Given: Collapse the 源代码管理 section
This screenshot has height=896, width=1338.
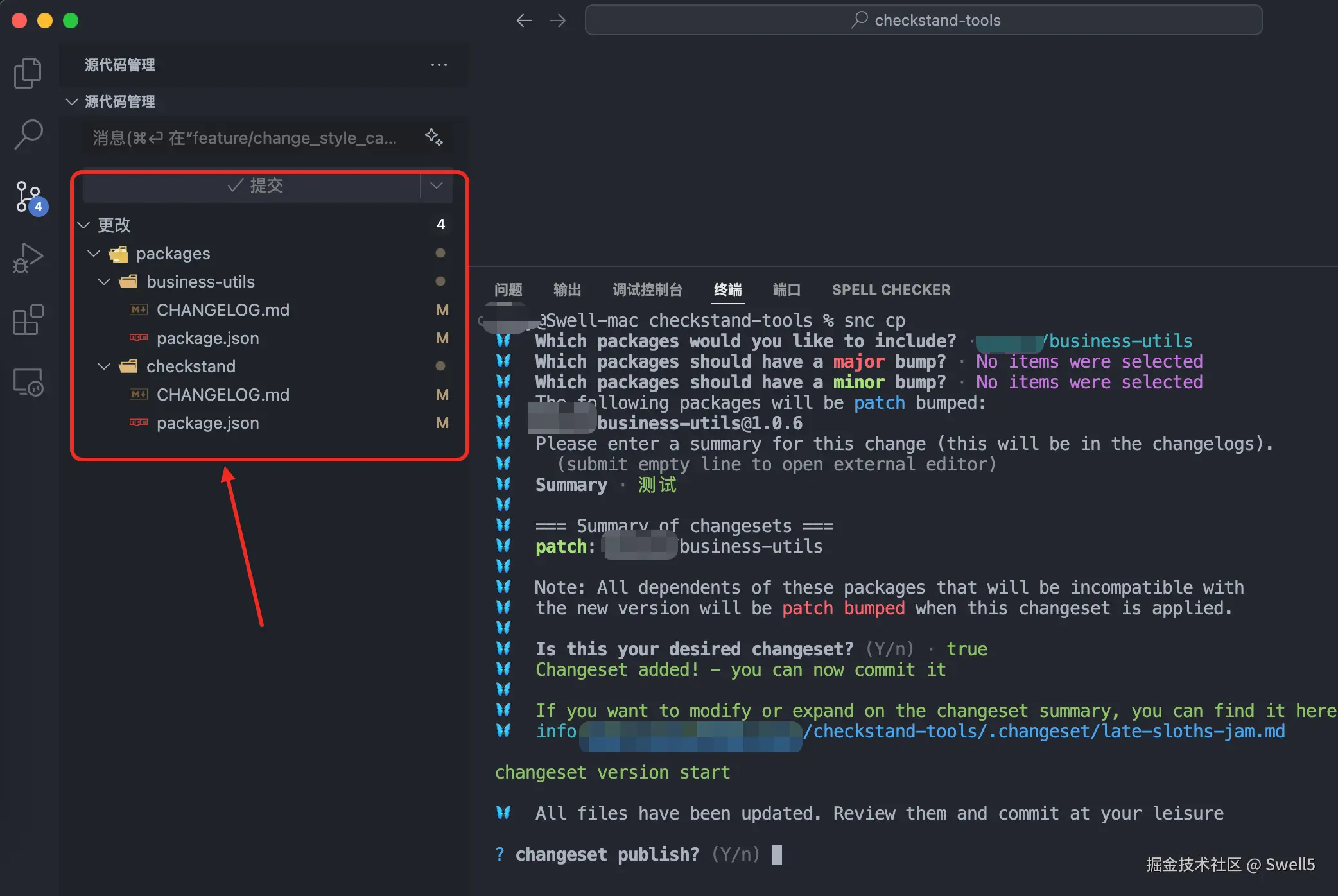Looking at the screenshot, I should [72, 101].
